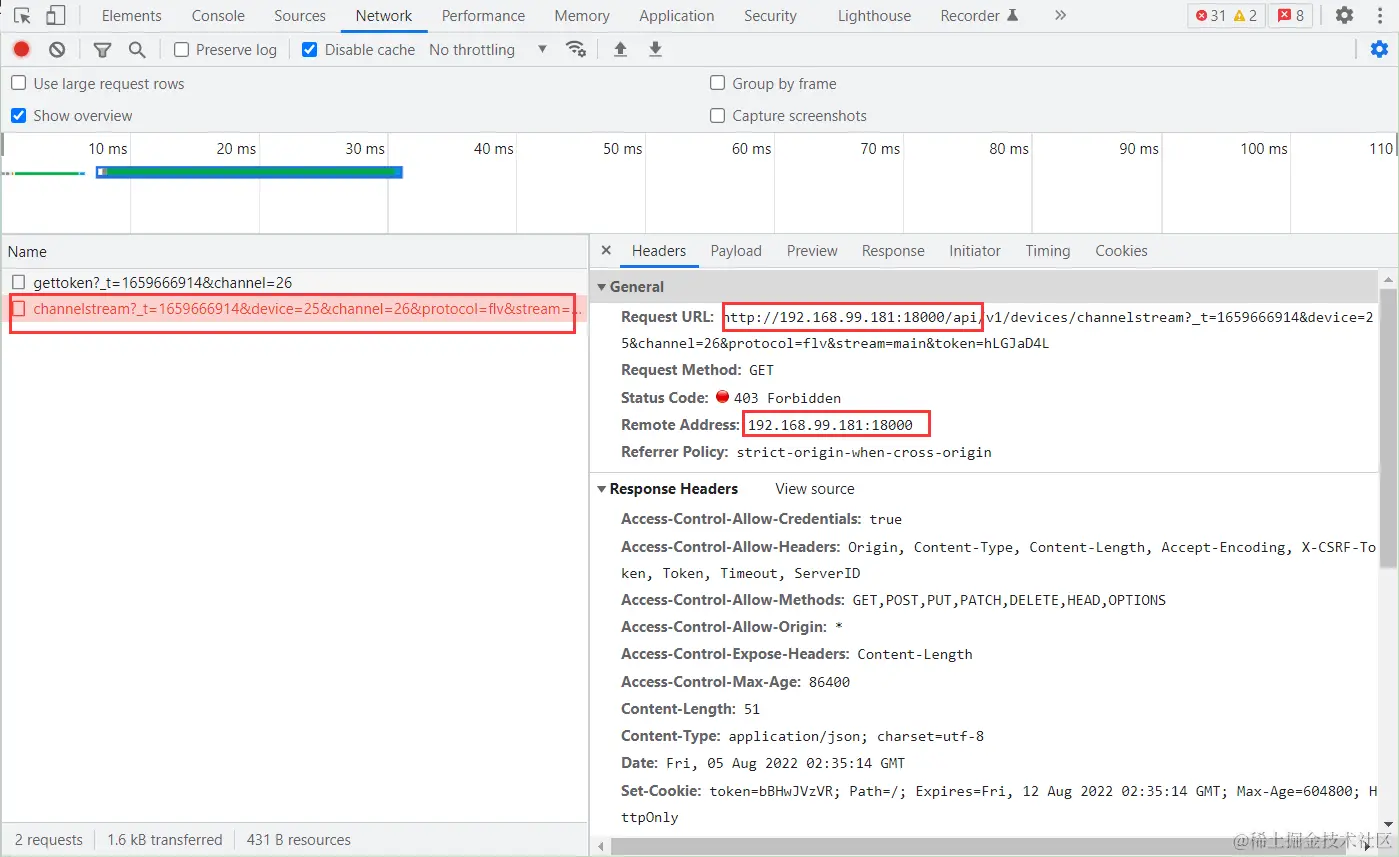
Task: Enable Use large request rows
Action: click(18, 83)
